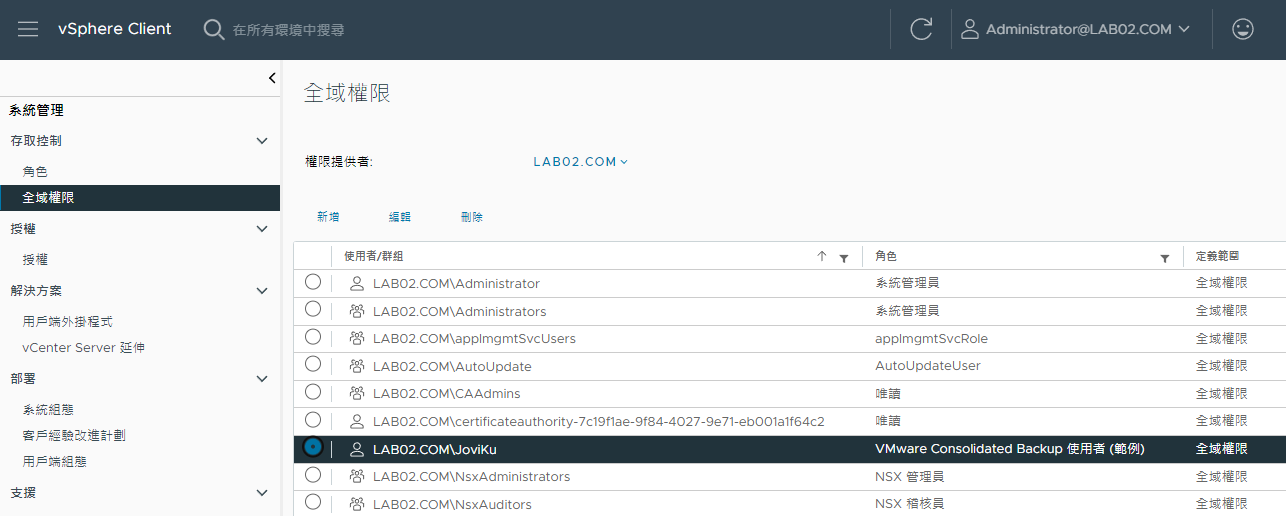Open the filter icon in 角色 column

[x=1165, y=258]
